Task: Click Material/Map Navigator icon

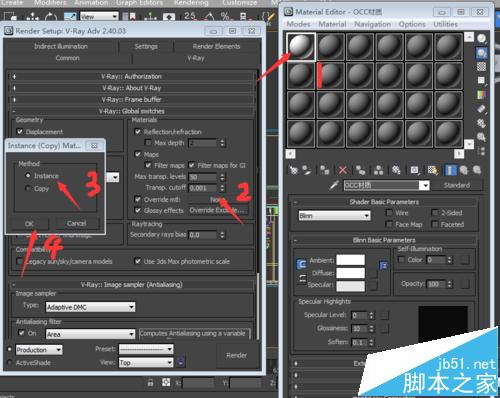Action: [x=481, y=151]
